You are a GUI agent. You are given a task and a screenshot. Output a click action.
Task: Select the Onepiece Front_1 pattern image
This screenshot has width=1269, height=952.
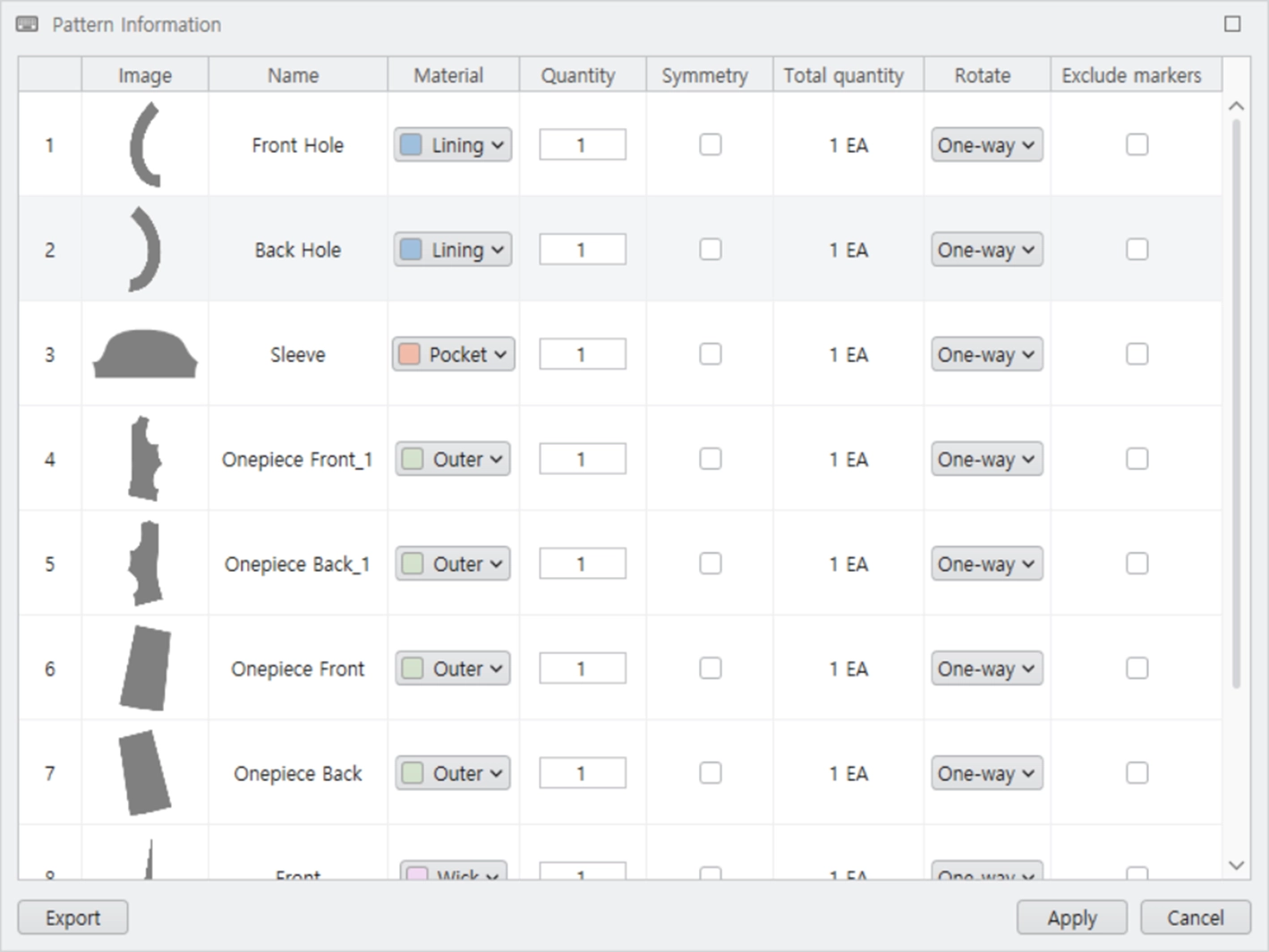[x=145, y=459]
